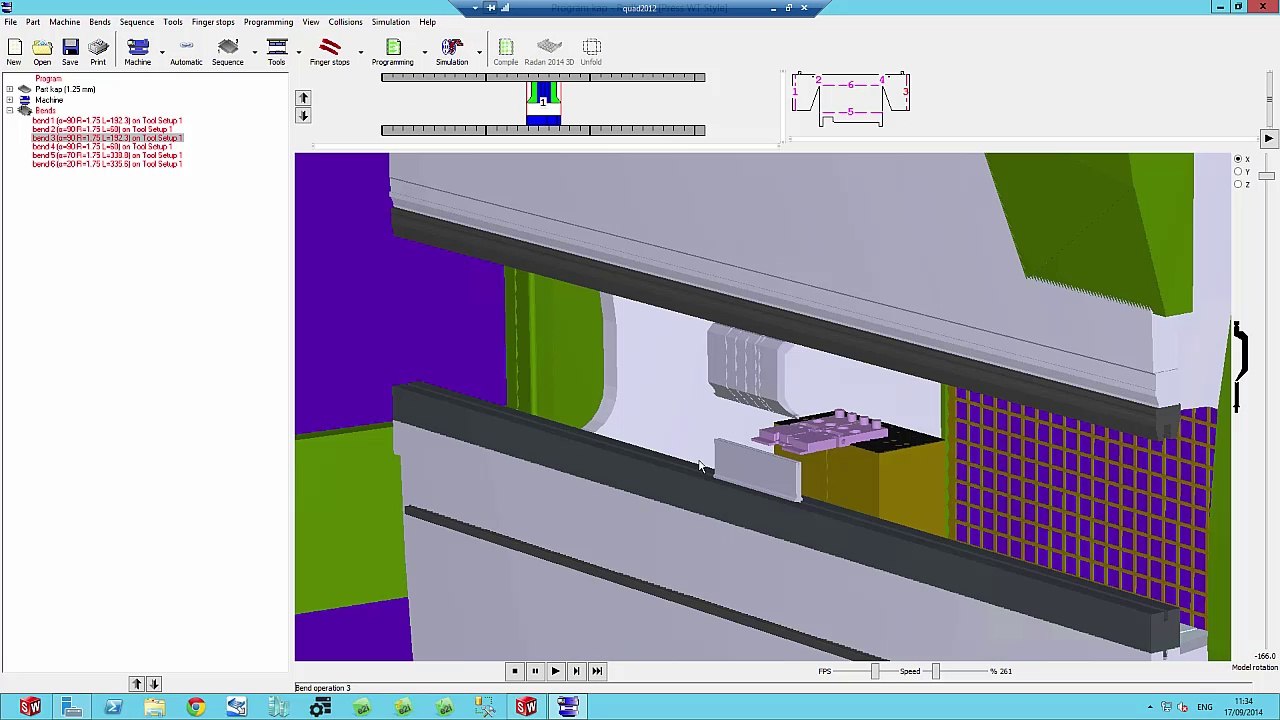The width and height of the screenshot is (1280, 720).
Task: Open the dropdown arrow next to Tools
Action: pyautogui.click(x=298, y=52)
